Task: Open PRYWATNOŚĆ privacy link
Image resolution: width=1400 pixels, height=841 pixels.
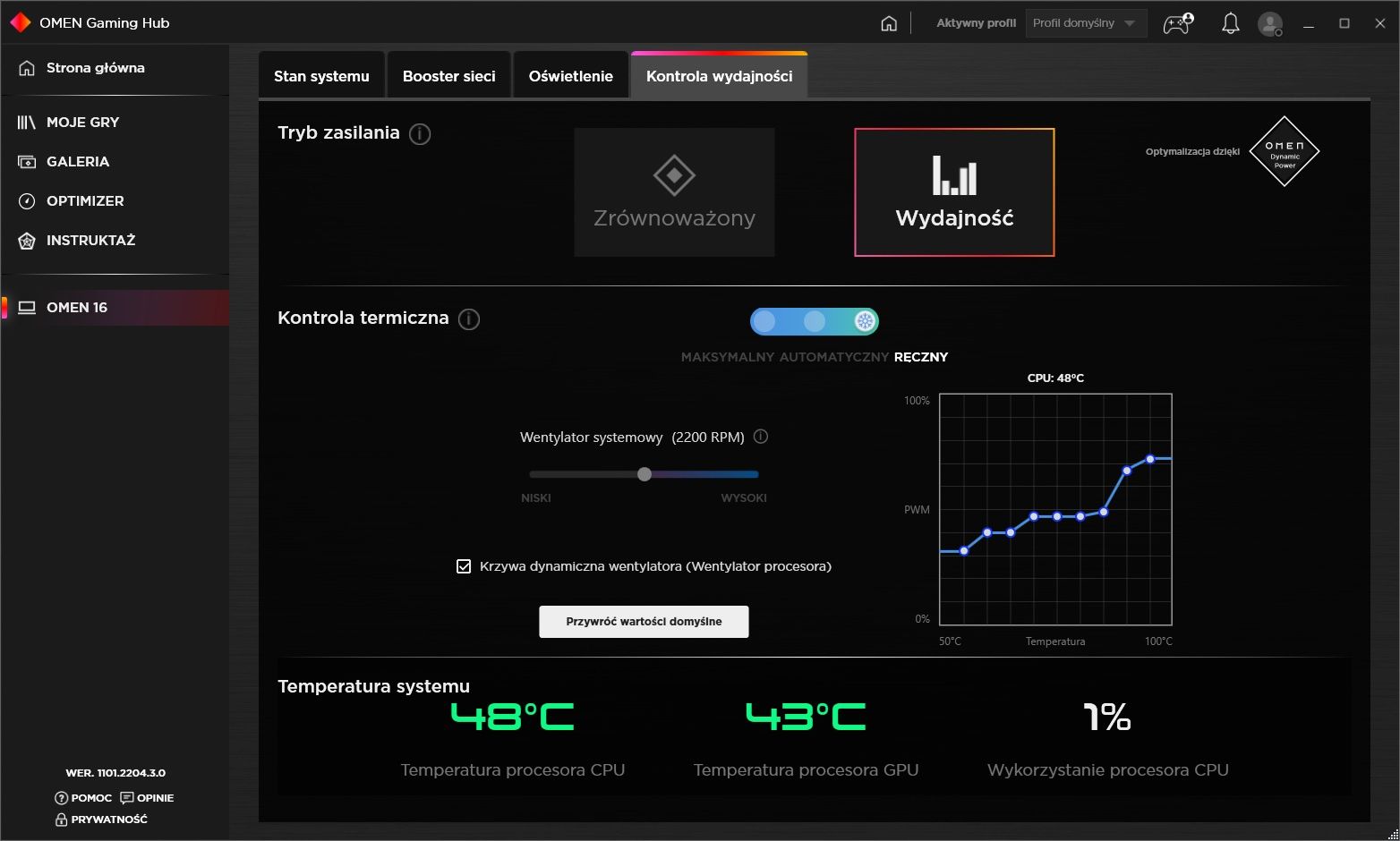Action: click(101, 820)
